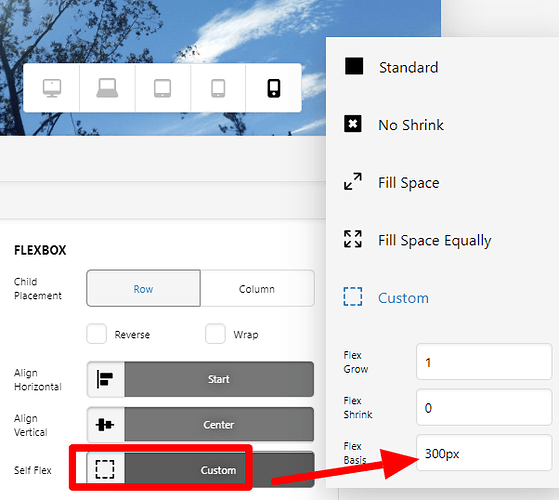Viewport: 559px width, 500px height.
Task: Select the desktop monitor breakpoint icon
Action: [x=52, y=88]
